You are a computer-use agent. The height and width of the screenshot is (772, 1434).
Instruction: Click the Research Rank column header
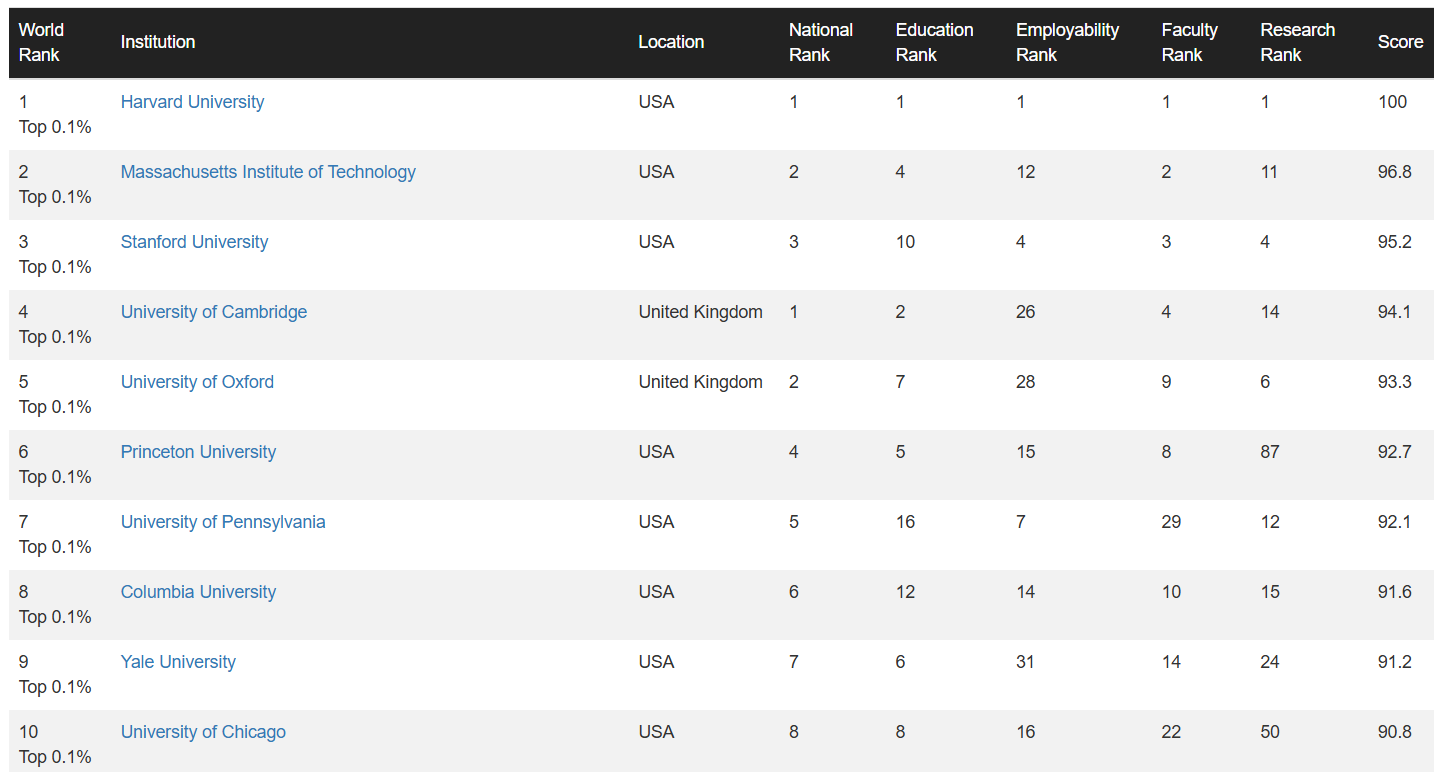(1297, 42)
